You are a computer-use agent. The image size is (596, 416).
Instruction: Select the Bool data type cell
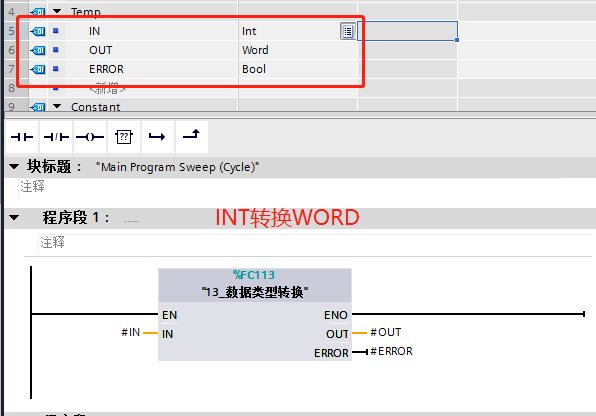coord(298,69)
